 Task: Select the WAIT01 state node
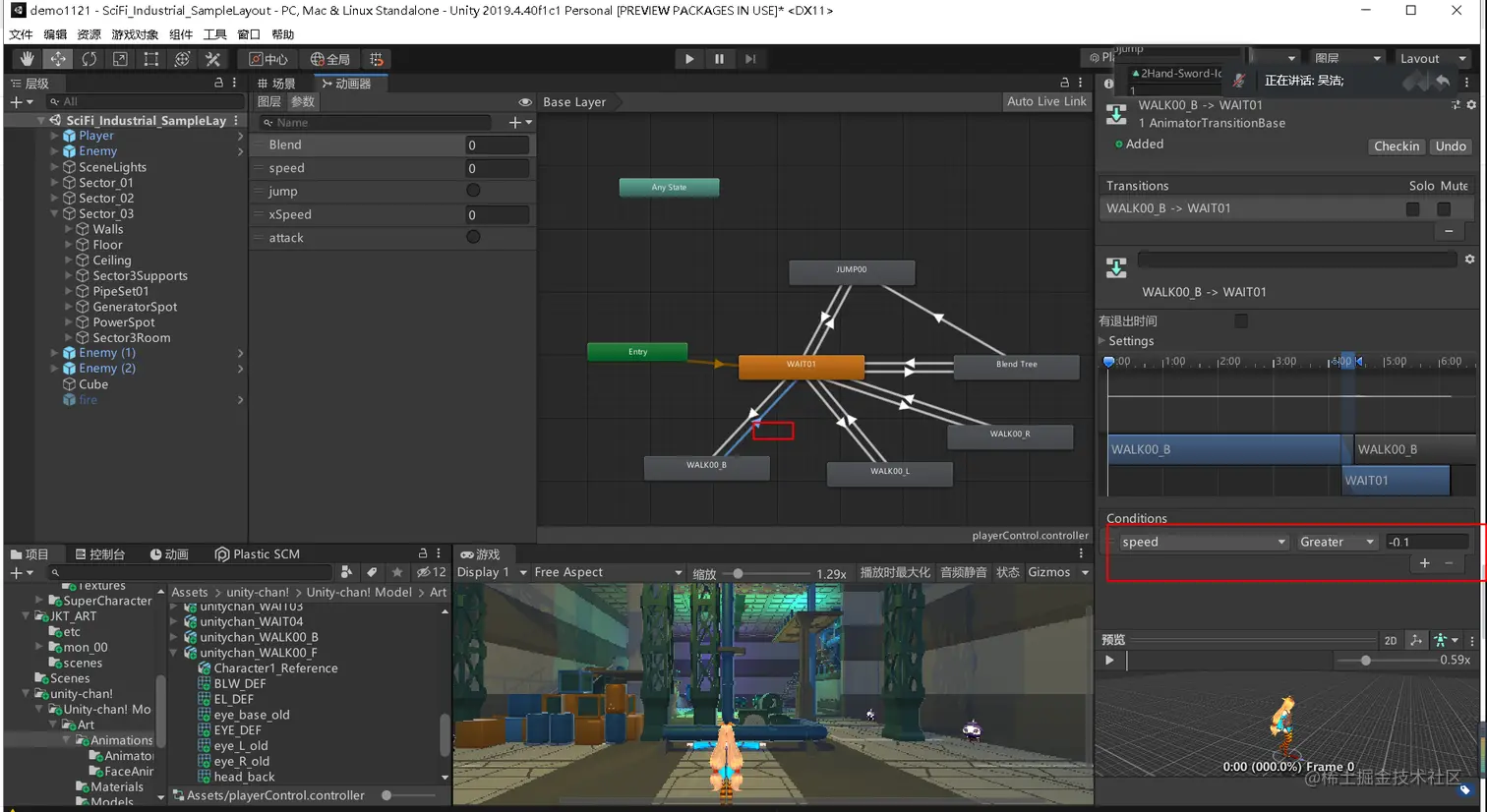pyautogui.click(x=801, y=365)
